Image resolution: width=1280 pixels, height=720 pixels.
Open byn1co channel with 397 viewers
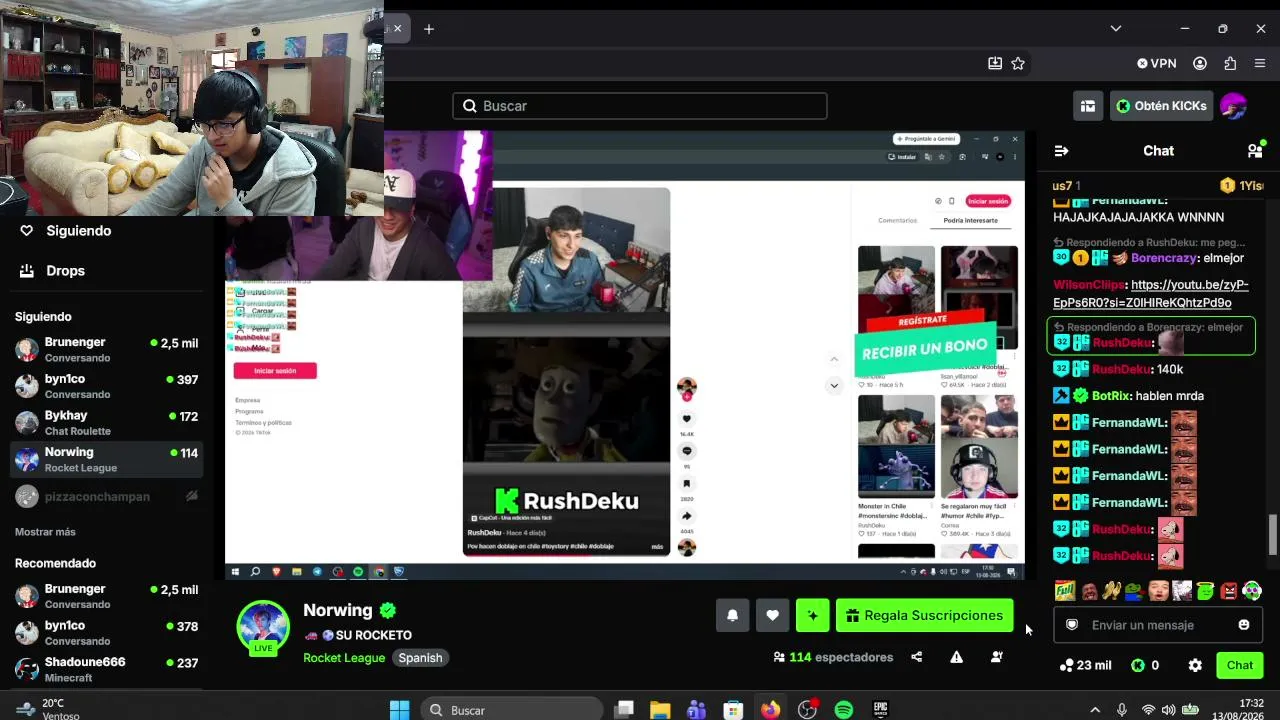pyautogui.click(x=106, y=386)
